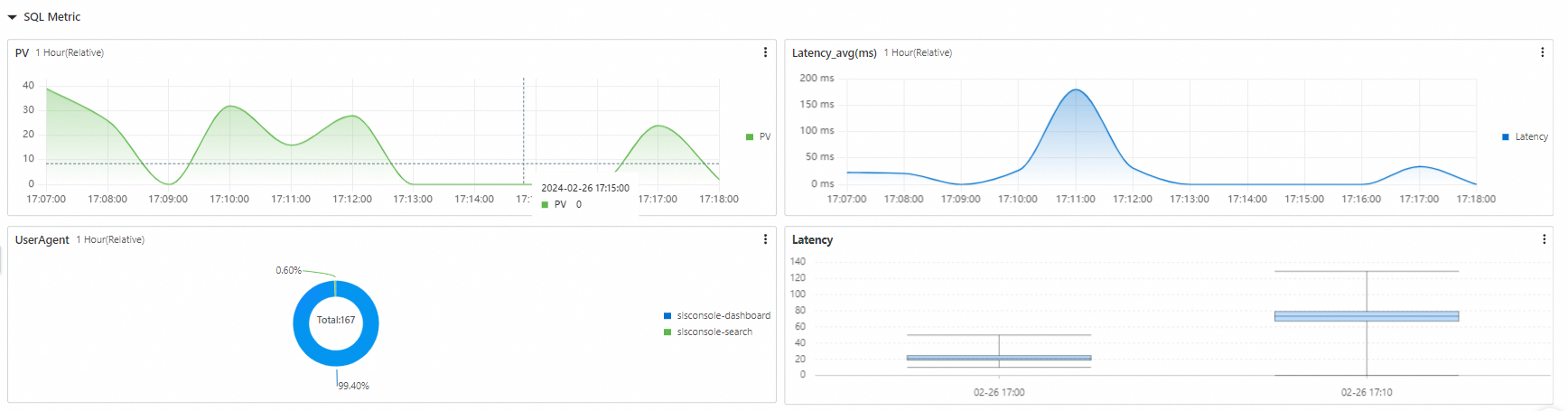Click the Latency_avg(ms) chart title
The image size is (1568, 411).
(835, 53)
